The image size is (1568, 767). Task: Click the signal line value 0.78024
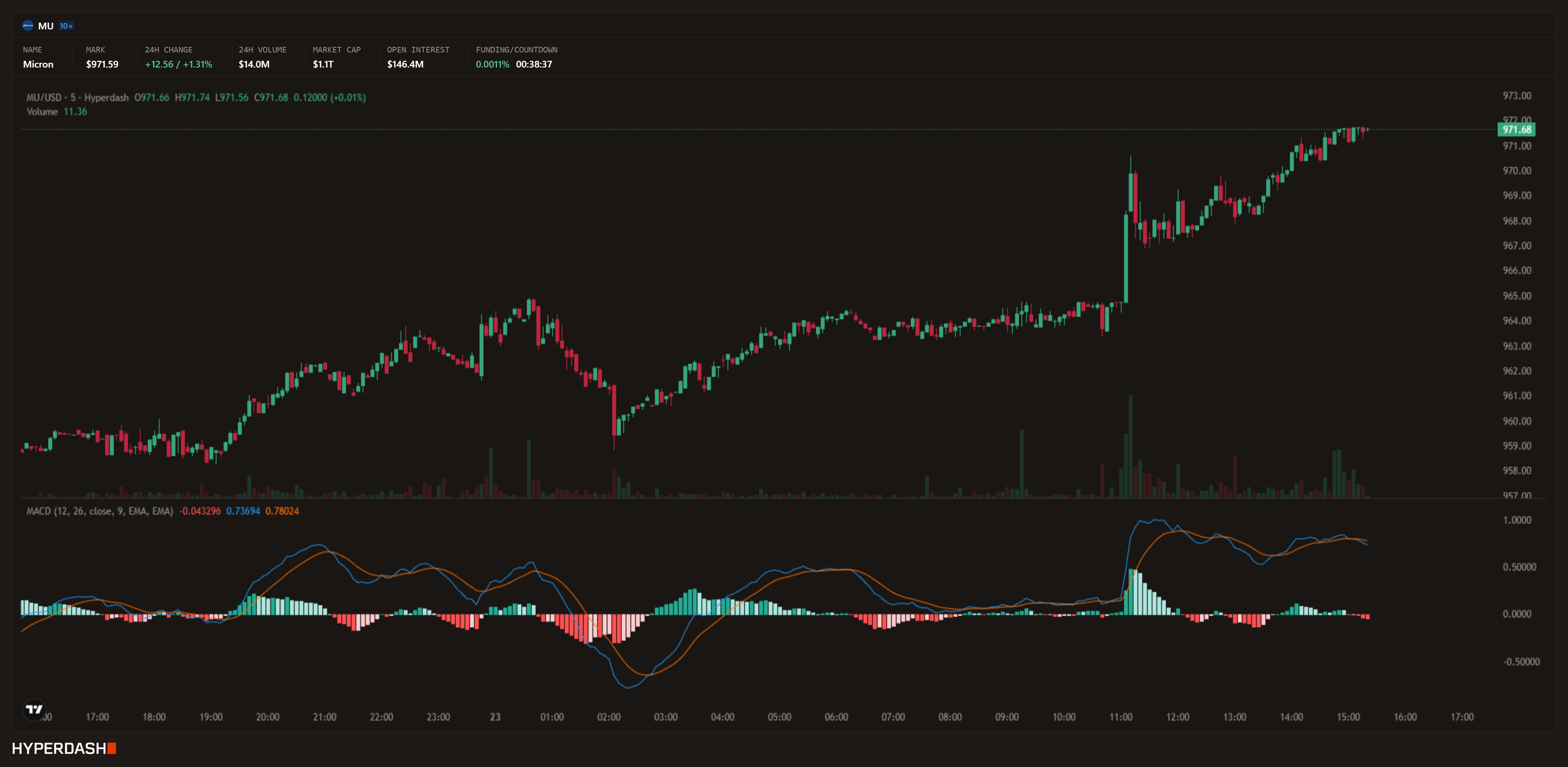tap(282, 511)
